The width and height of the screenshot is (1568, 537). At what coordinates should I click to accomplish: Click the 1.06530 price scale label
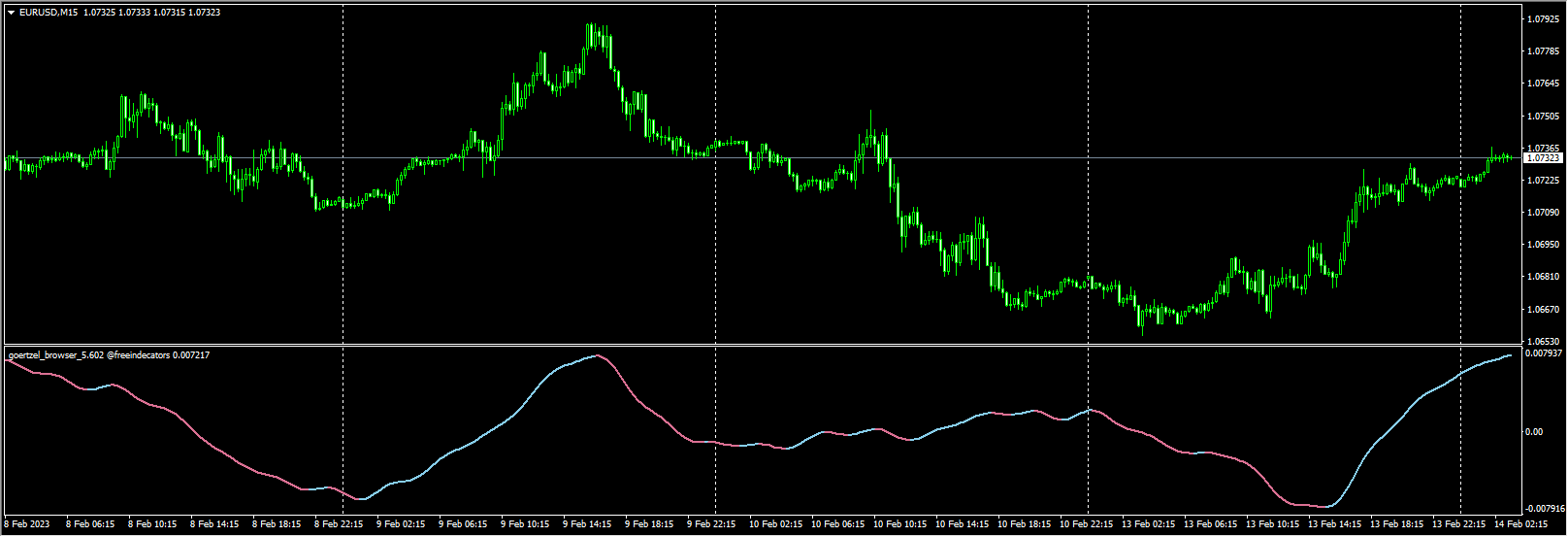1543,342
